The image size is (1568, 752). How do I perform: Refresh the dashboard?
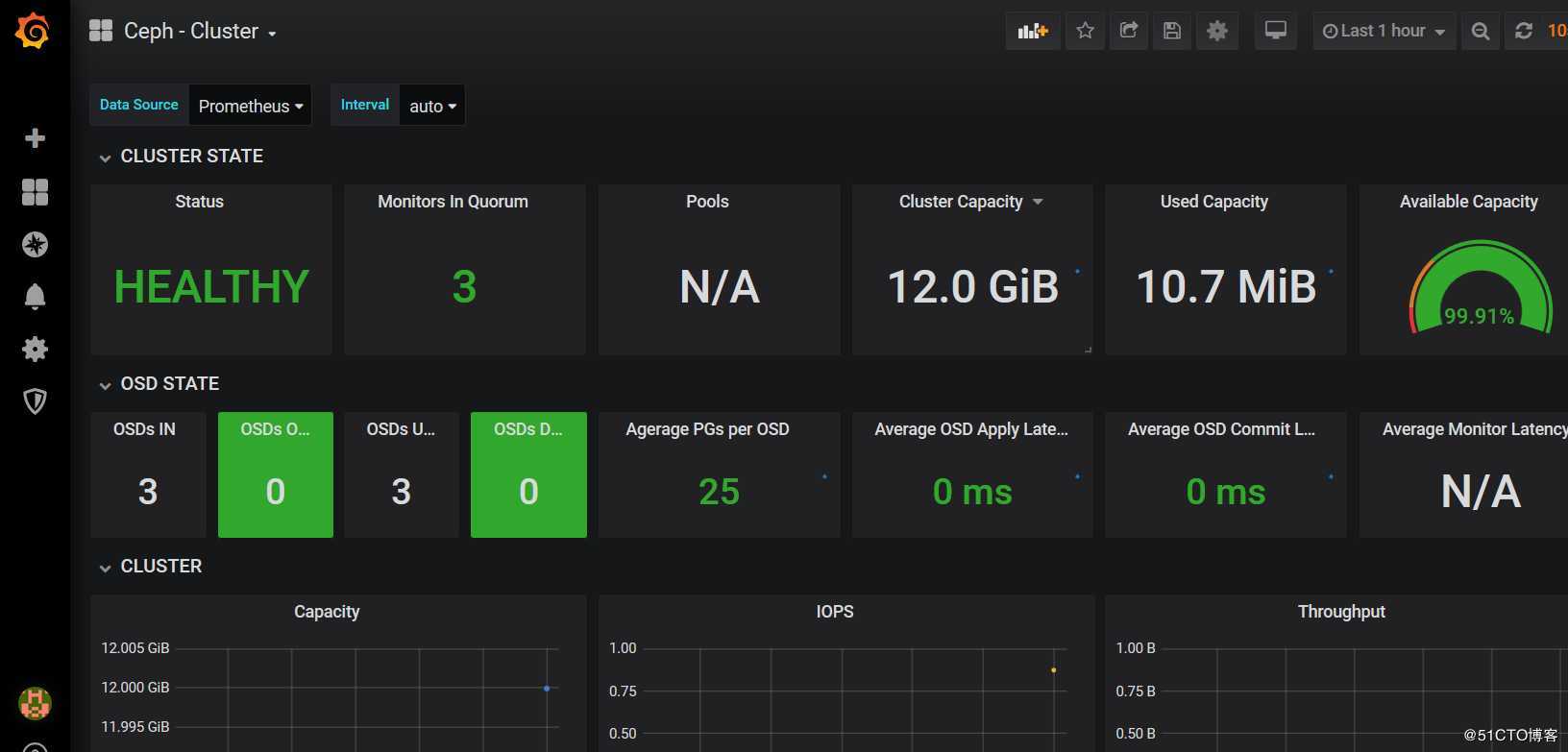pyautogui.click(x=1524, y=31)
